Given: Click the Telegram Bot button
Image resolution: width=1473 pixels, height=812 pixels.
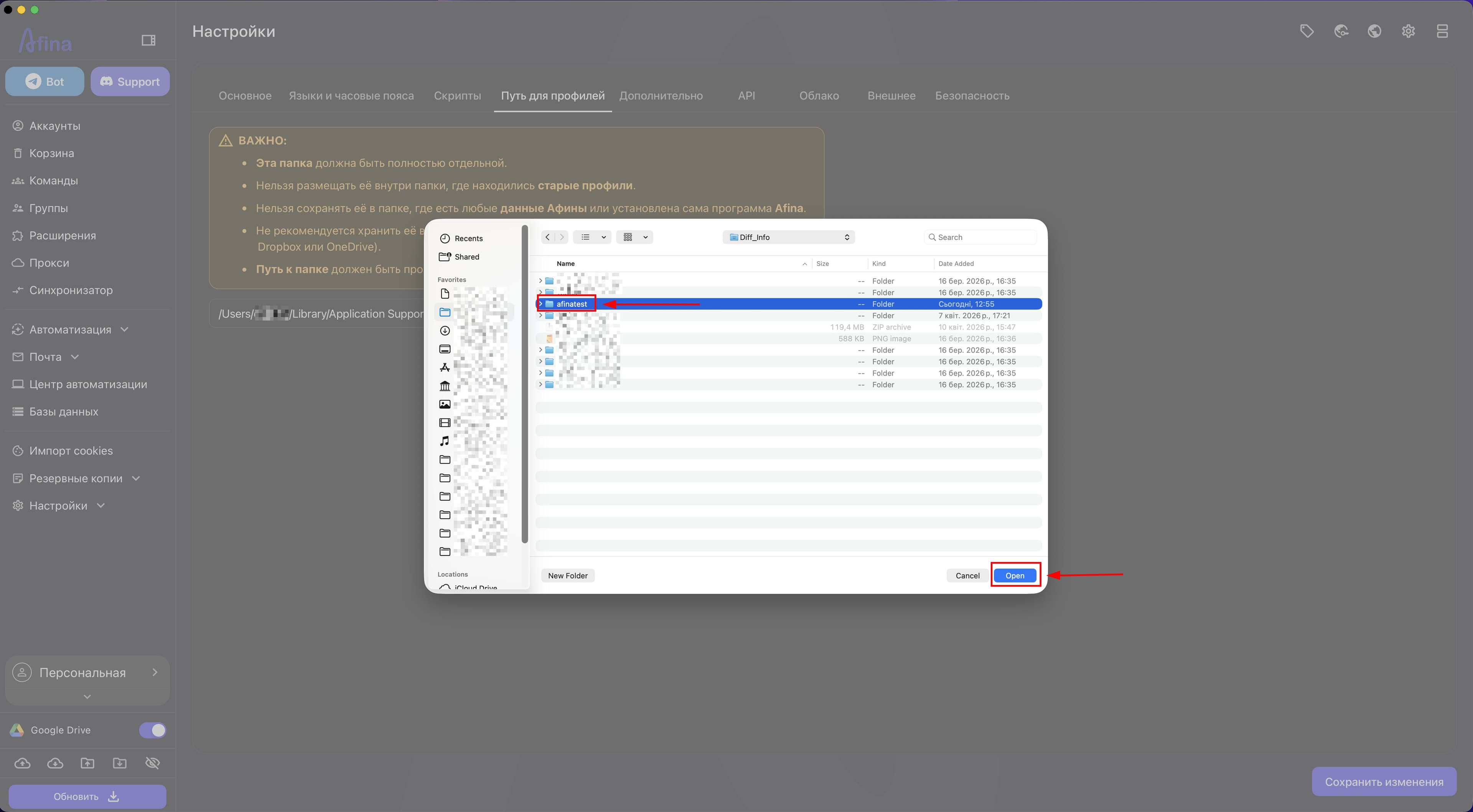Looking at the screenshot, I should pos(44,81).
